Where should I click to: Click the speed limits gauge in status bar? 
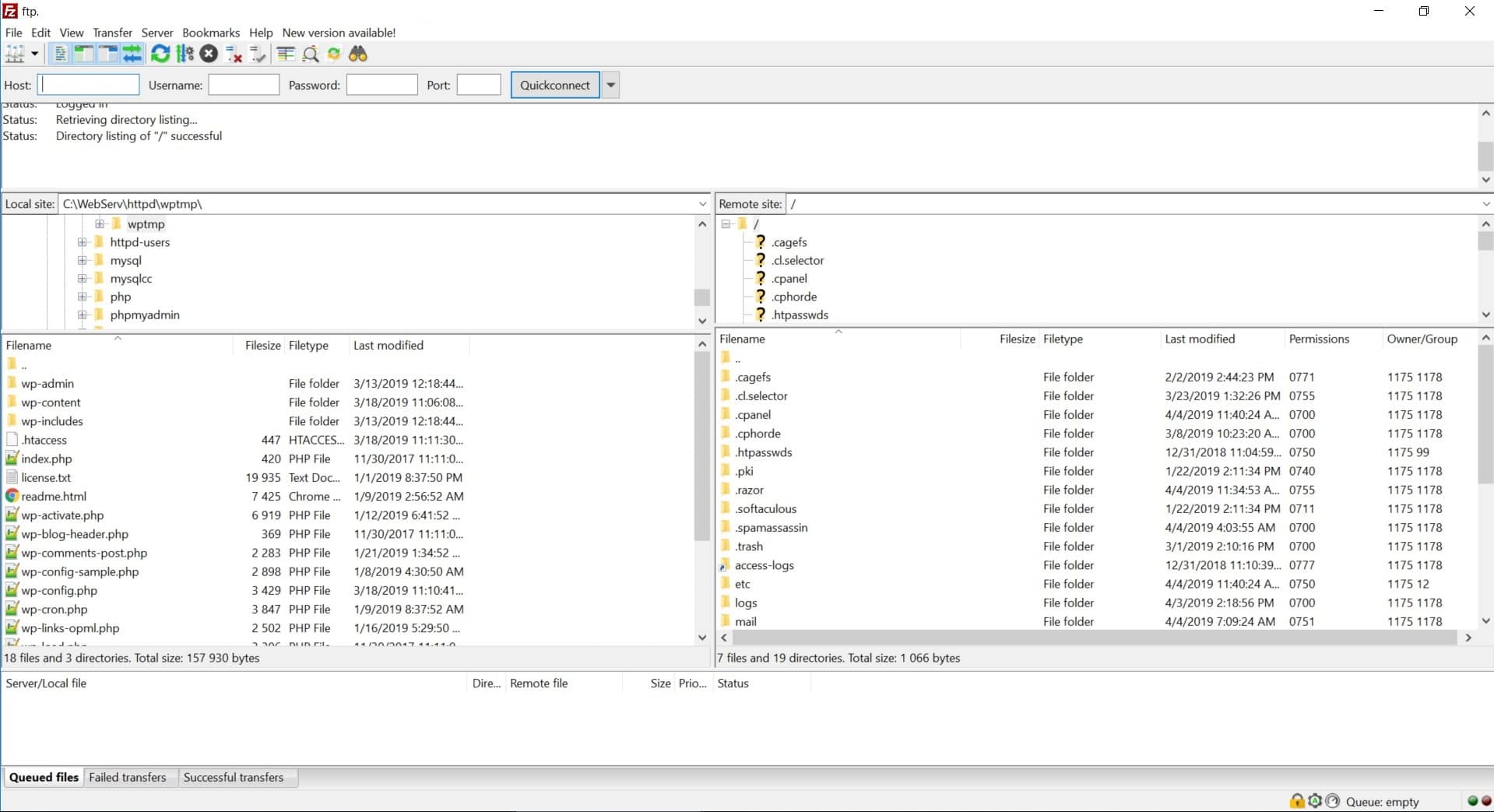[1333, 801]
